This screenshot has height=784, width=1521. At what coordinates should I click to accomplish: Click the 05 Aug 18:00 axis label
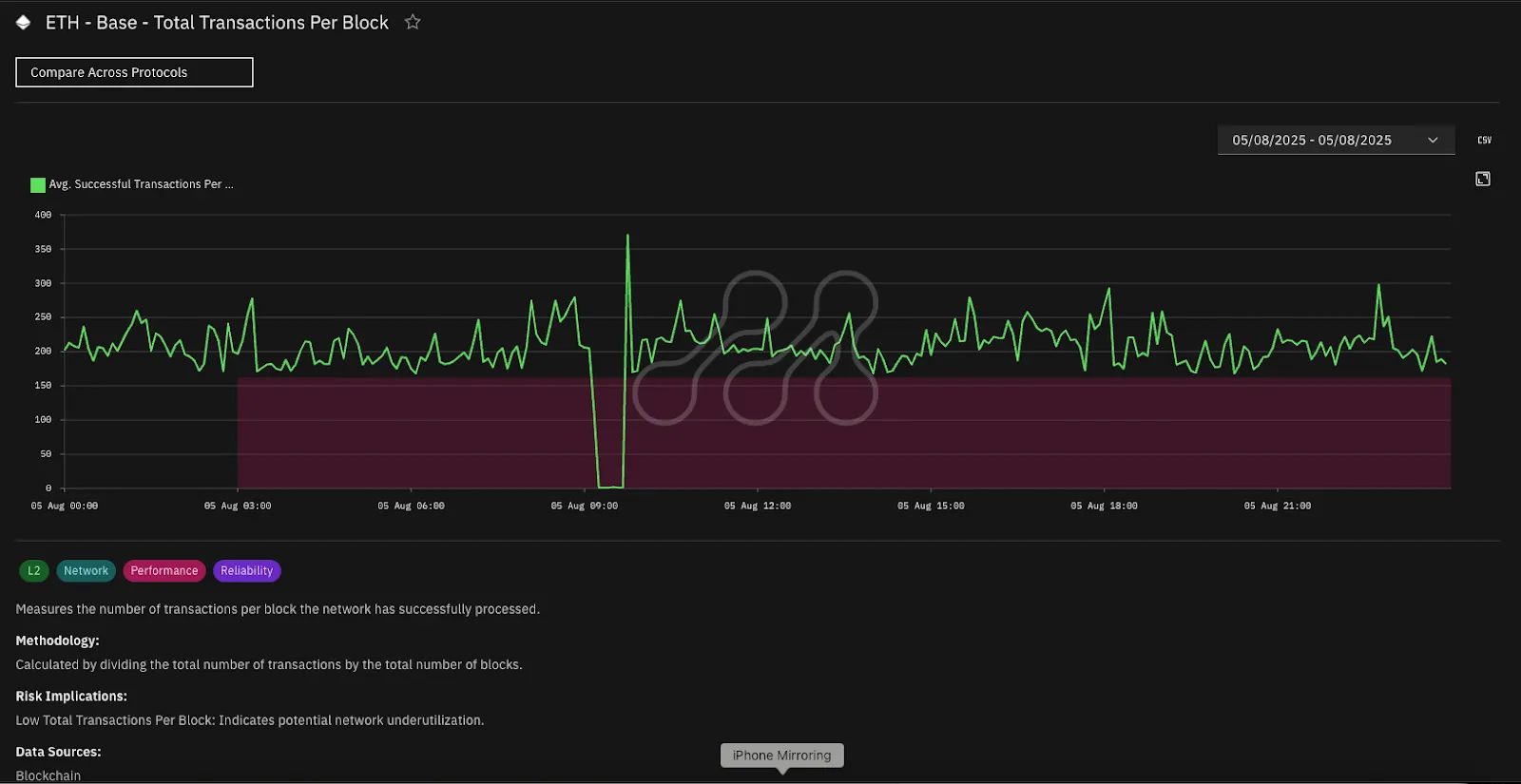coord(1104,507)
